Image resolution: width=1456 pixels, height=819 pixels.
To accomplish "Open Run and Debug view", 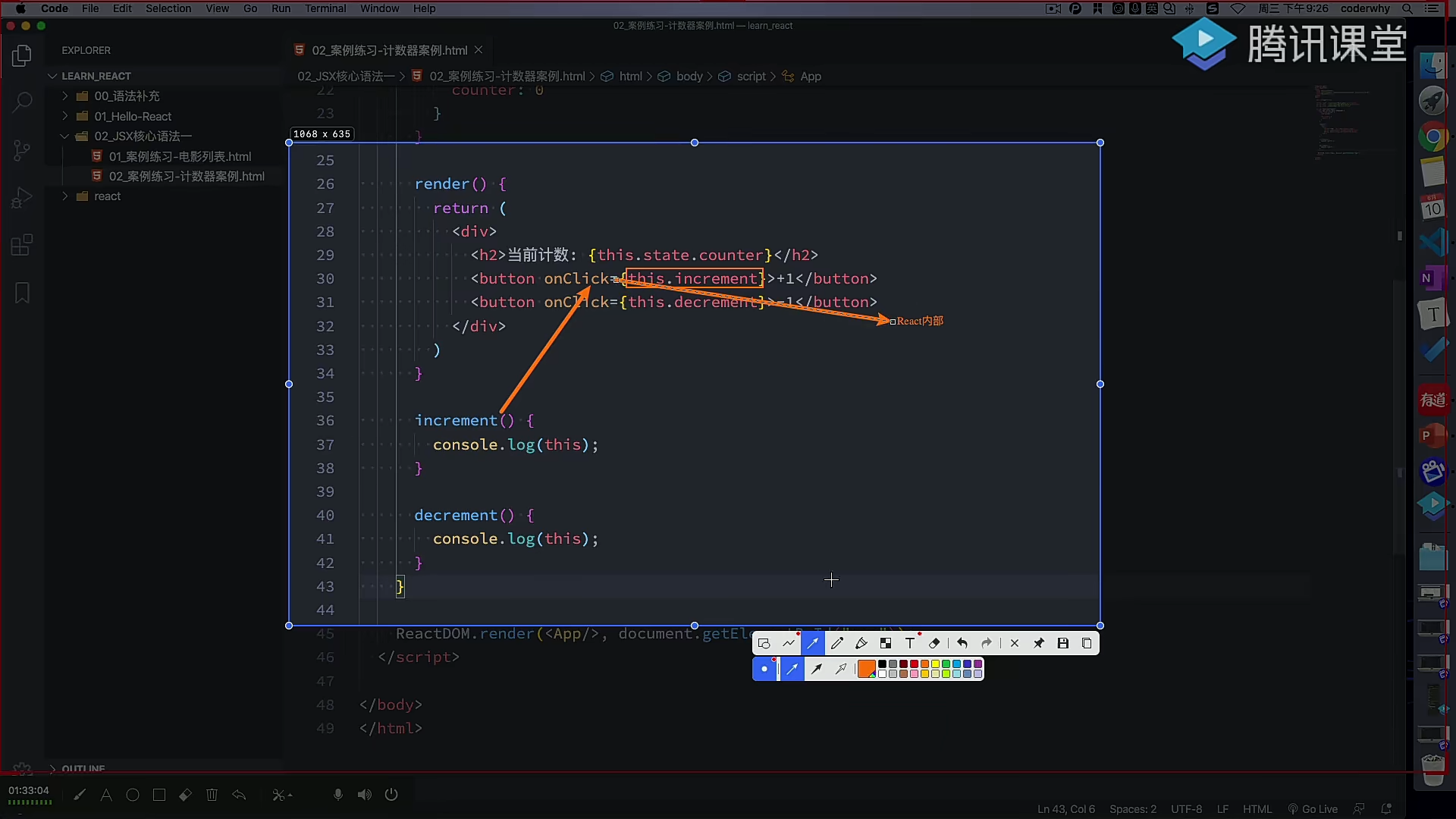I will (x=23, y=198).
